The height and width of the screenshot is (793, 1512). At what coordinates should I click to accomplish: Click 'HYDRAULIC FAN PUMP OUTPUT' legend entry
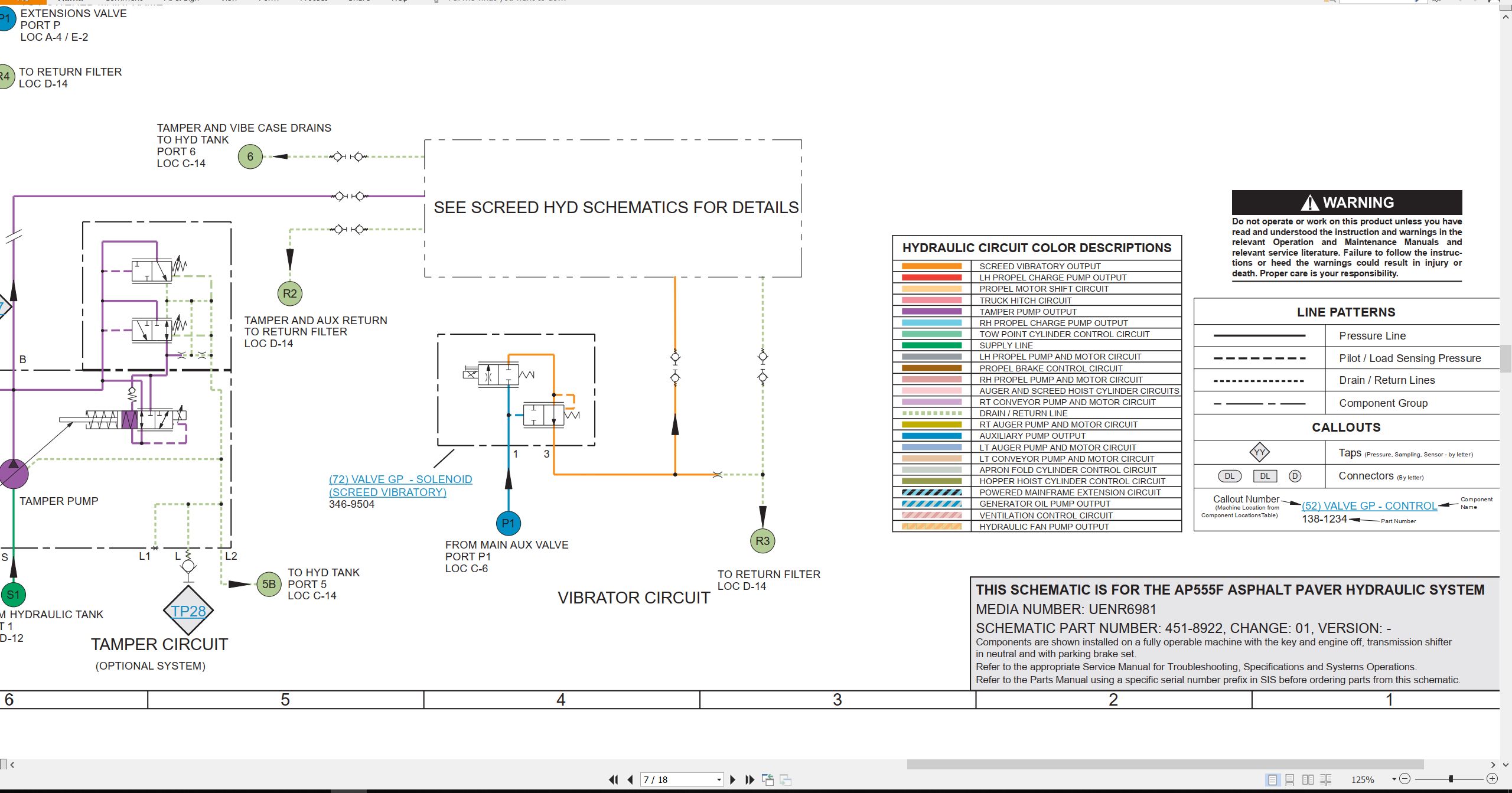[x=1044, y=527]
